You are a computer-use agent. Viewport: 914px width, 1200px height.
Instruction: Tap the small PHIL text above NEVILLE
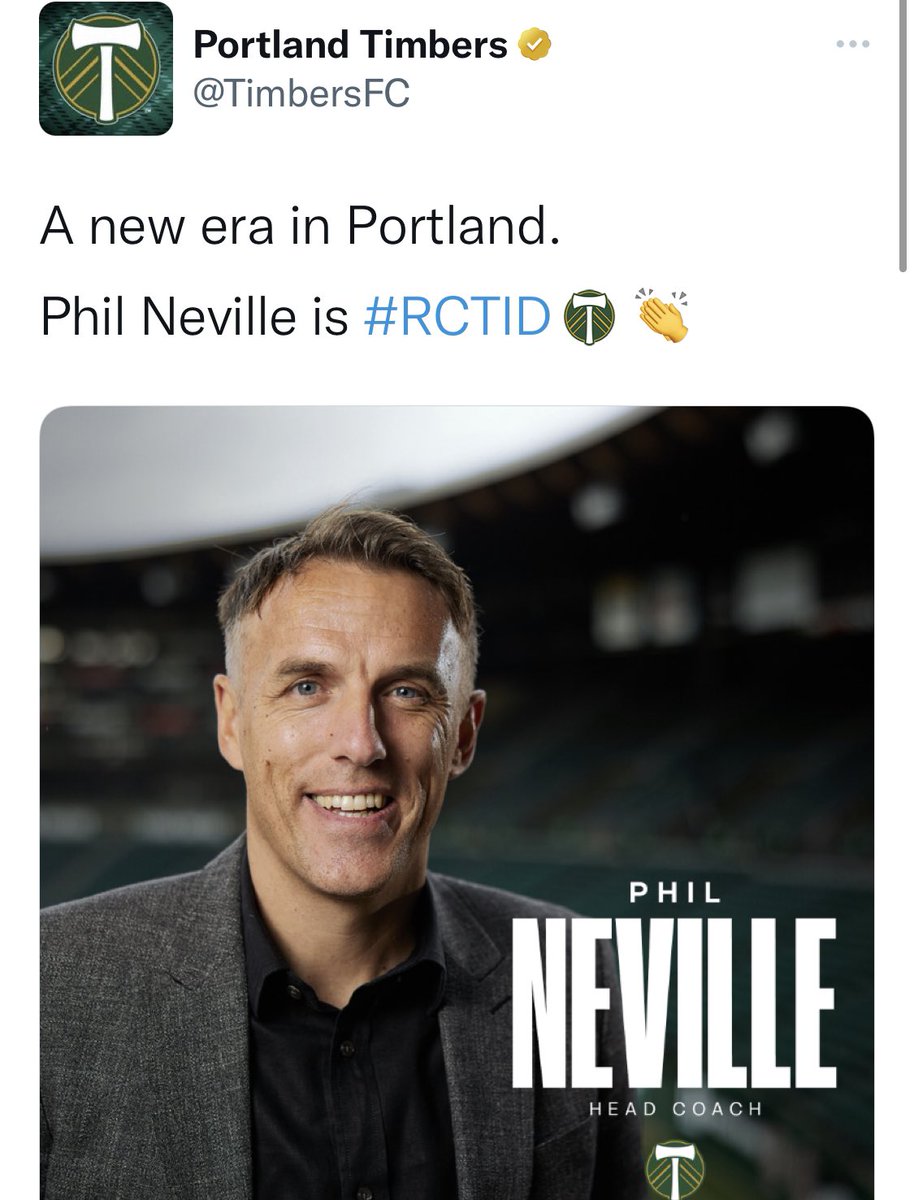point(674,893)
